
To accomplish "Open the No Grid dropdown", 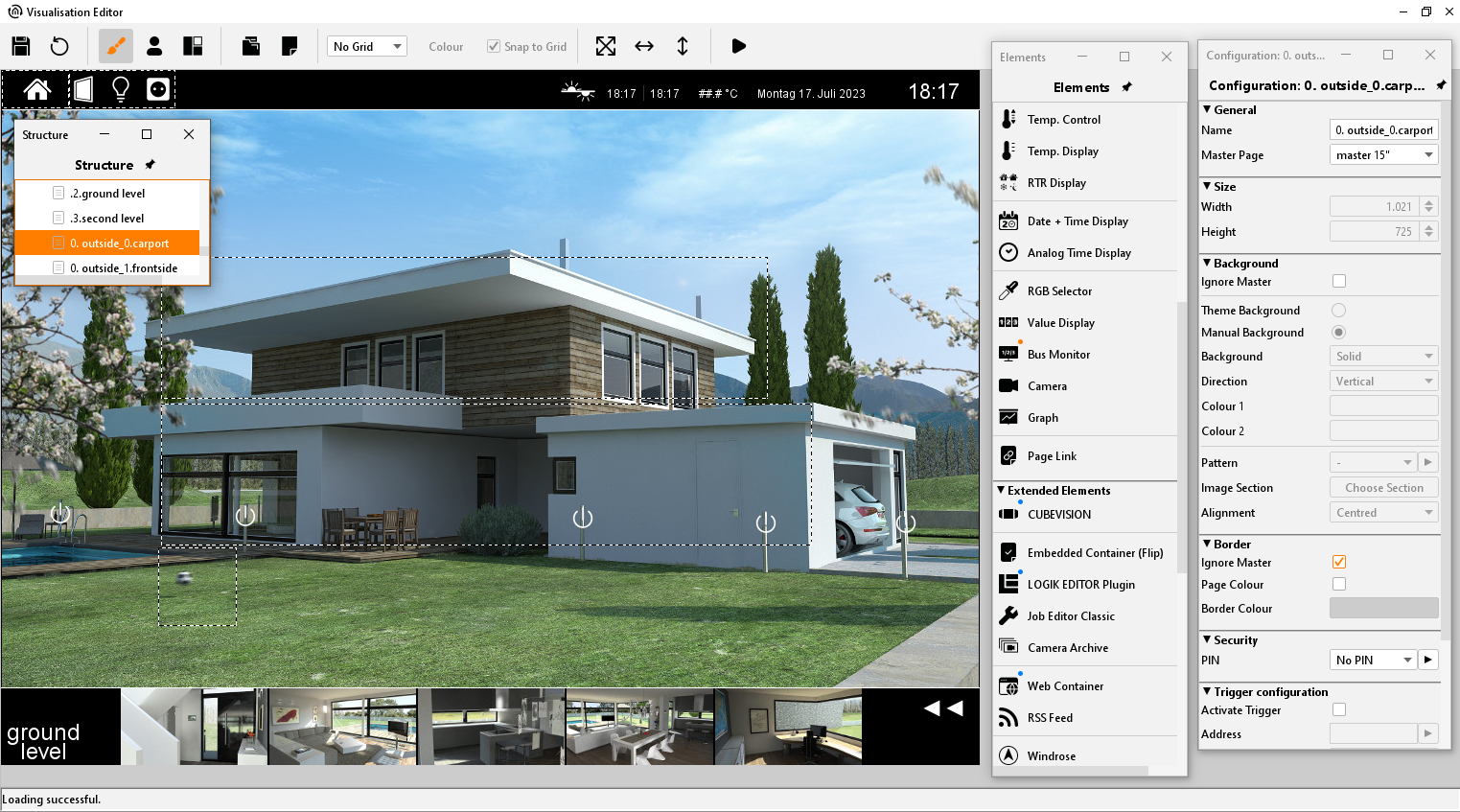I will click(x=368, y=46).
